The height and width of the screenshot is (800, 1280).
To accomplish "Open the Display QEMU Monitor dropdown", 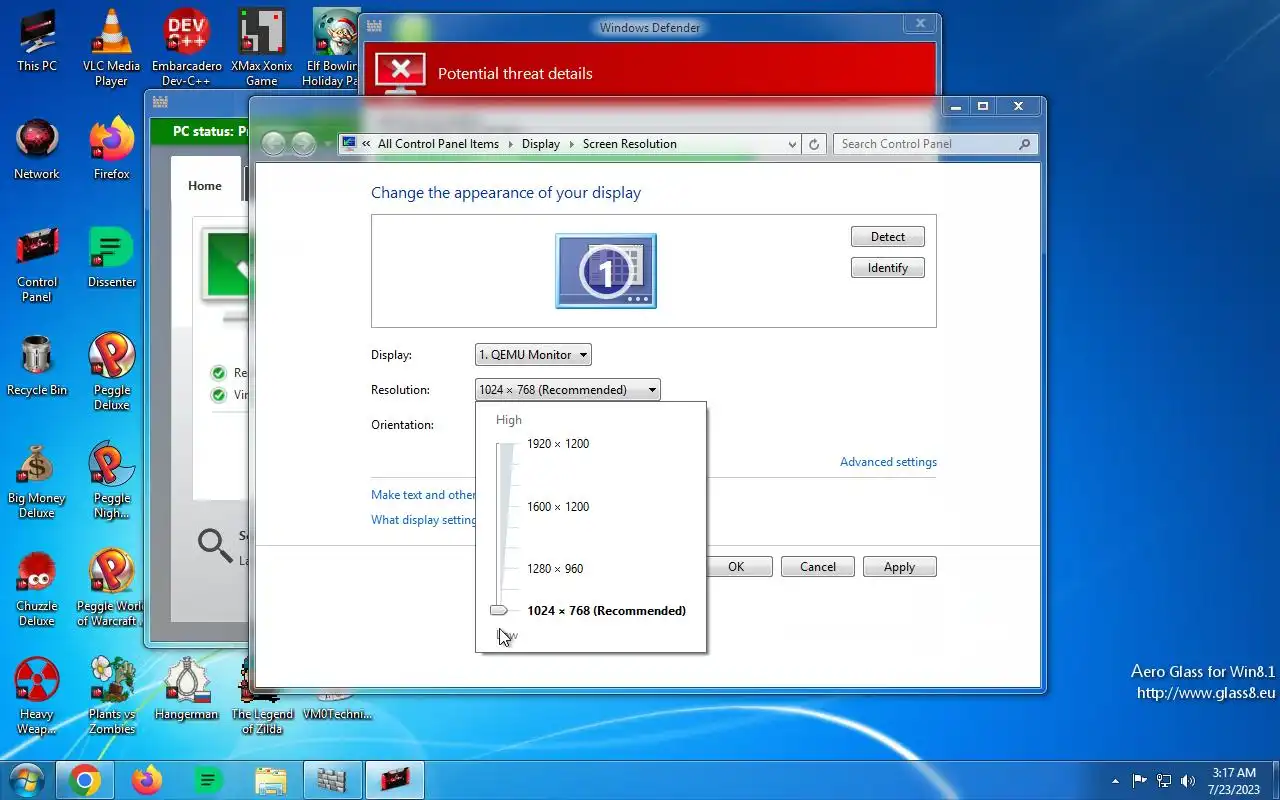I will pos(533,355).
